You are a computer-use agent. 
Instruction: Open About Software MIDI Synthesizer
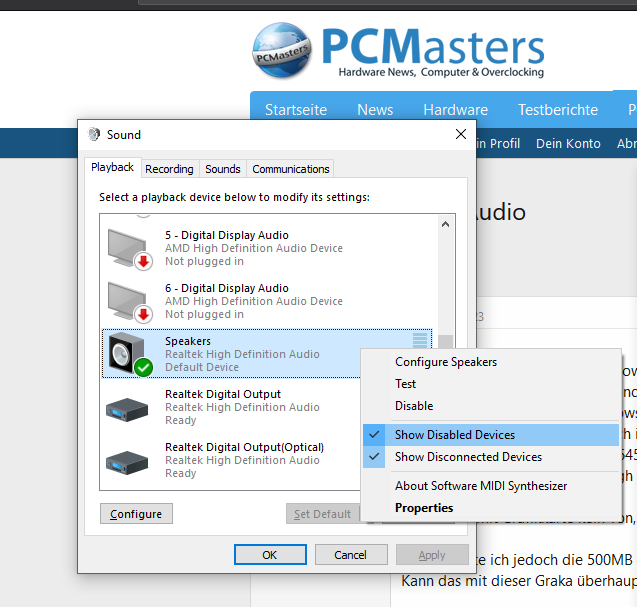[491, 486]
